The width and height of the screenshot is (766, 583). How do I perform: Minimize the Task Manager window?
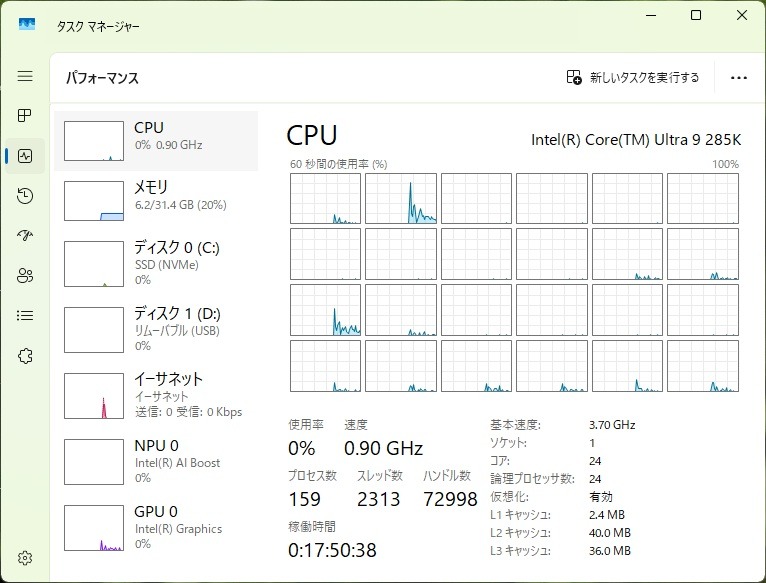(x=651, y=15)
